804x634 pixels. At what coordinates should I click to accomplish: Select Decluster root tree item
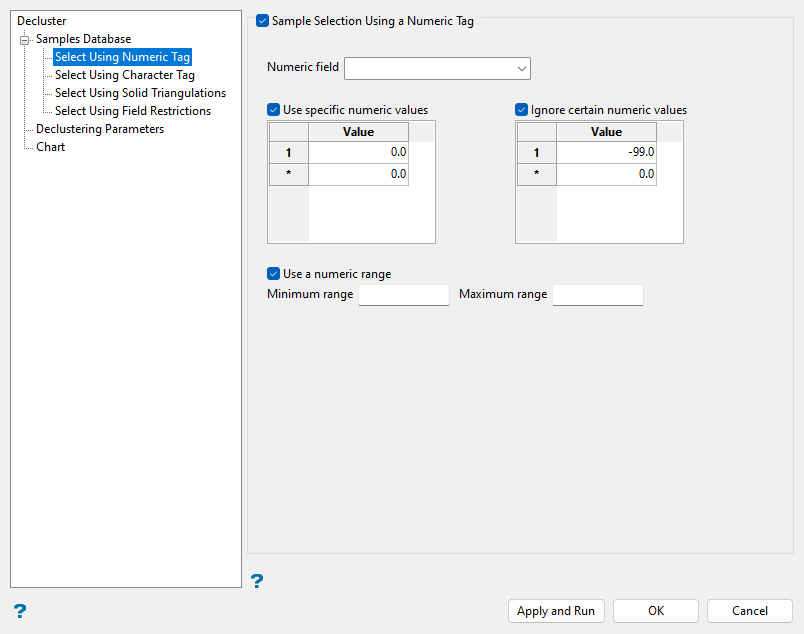point(42,21)
